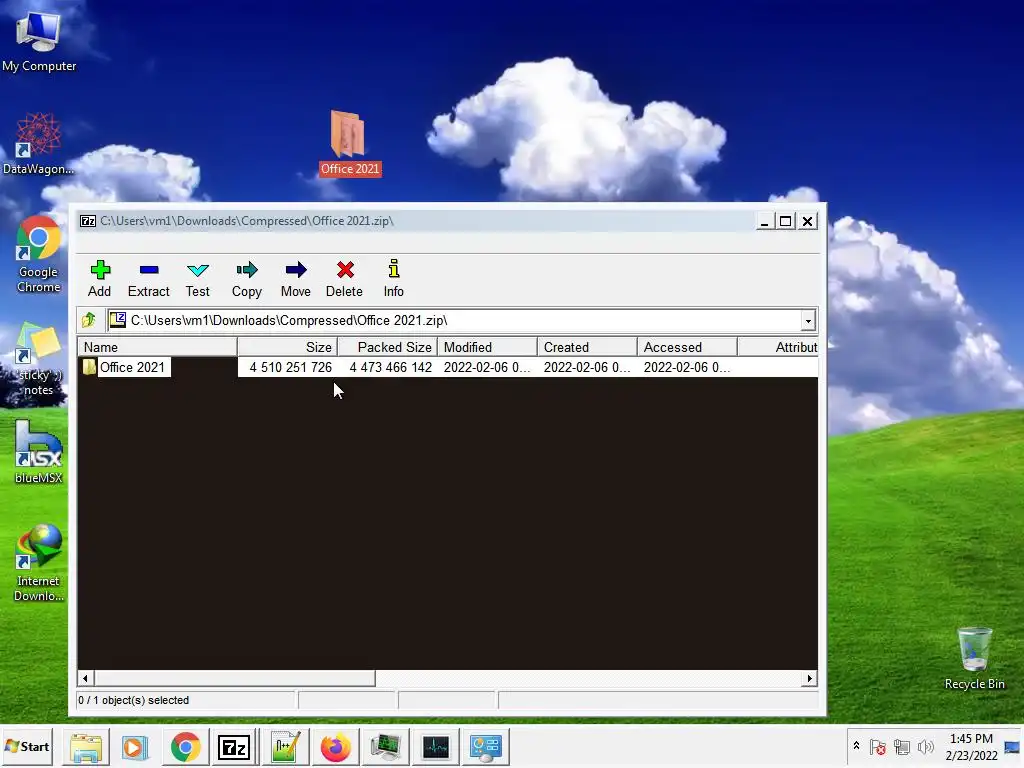The image size is (1024, 768).
Task: Click the 7z taskbar button
Action: (234, 747)
